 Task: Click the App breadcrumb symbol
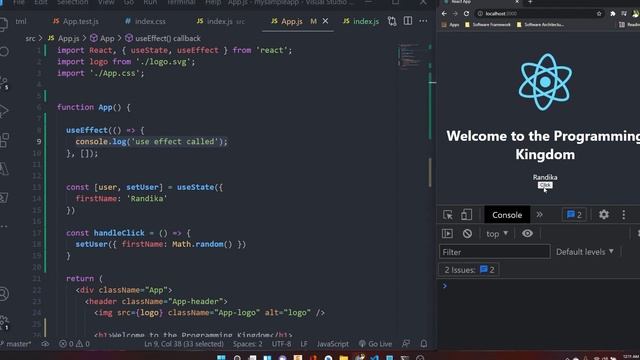(x=102, y=38)
